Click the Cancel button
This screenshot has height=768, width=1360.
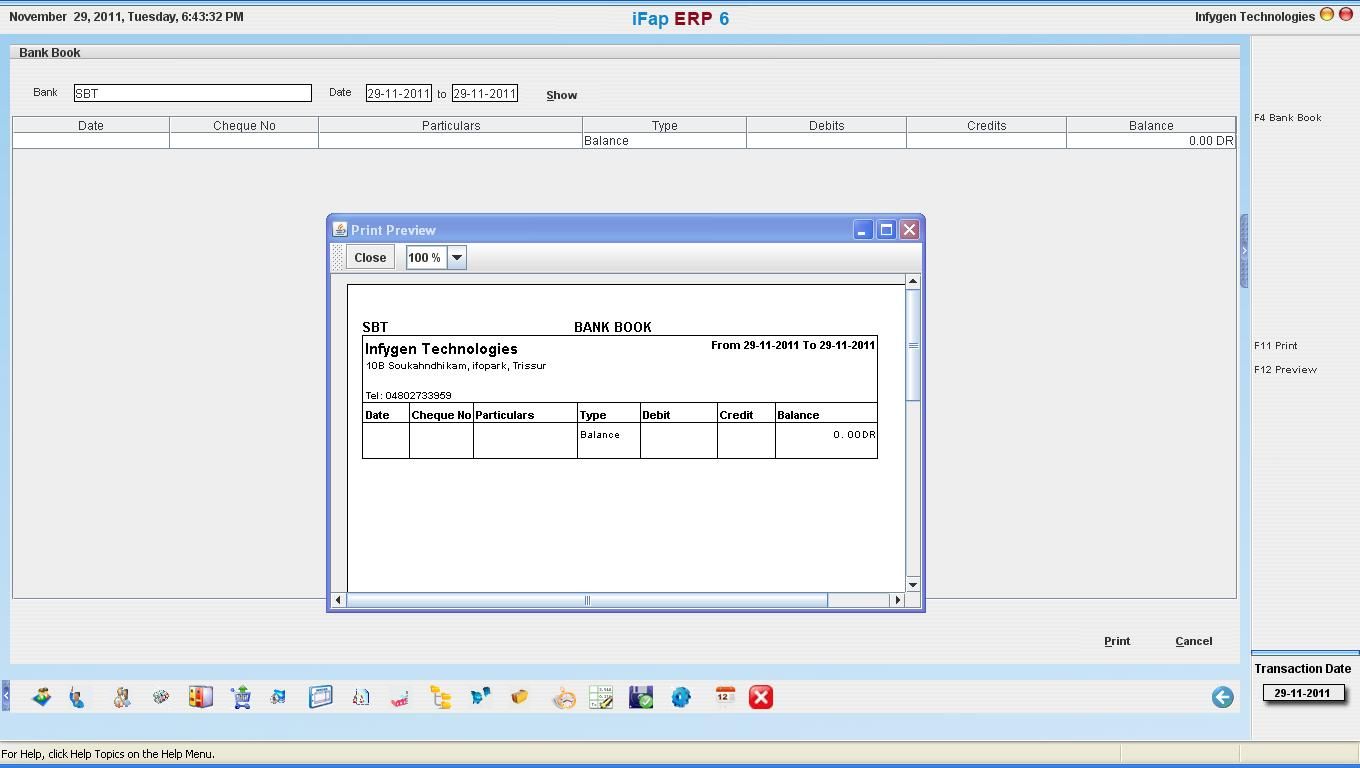(x=1194, y=641)
